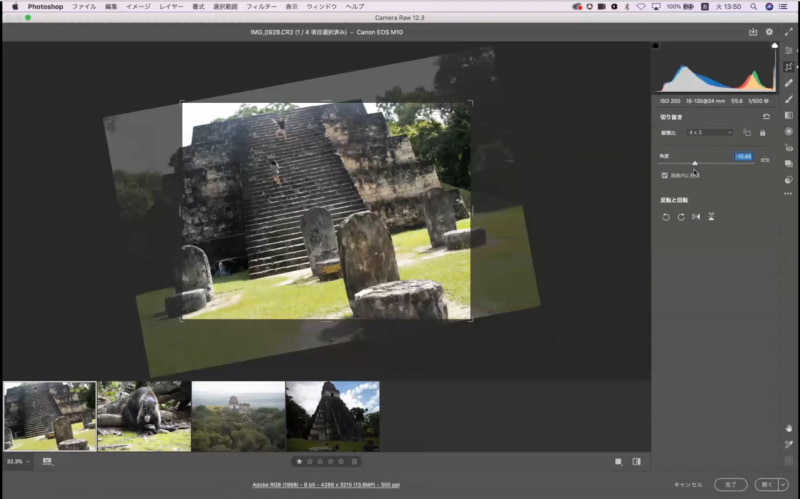Click the 完了 button

pos(731,484)
